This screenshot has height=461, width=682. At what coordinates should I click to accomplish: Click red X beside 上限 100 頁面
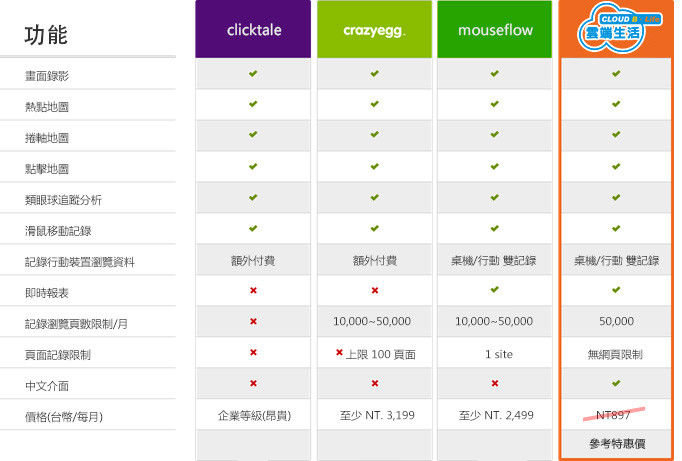[x=339, y=352]
